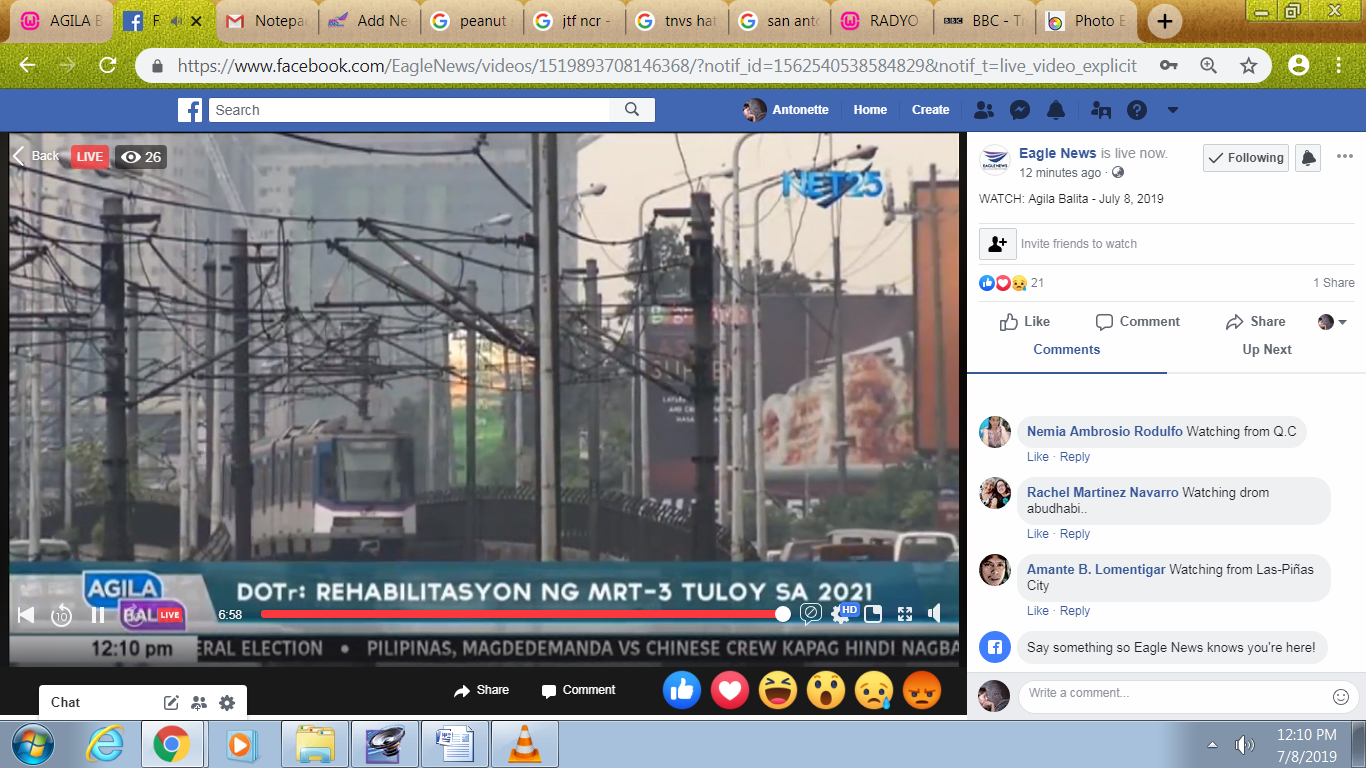Mute the video using the speaker icon
1366x768 pixels.
(934, 614)
